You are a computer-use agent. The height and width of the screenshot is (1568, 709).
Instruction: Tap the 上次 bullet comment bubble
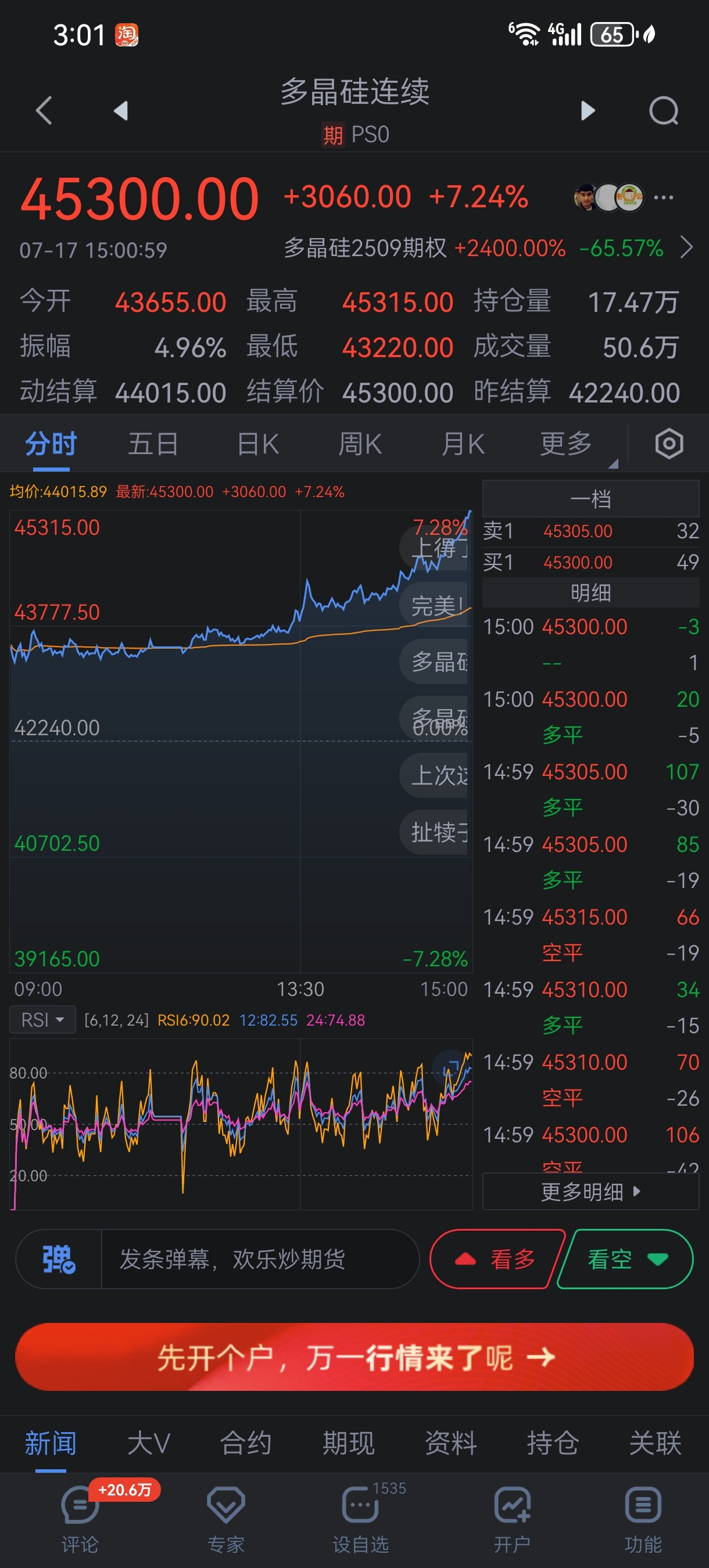point(434,775)
